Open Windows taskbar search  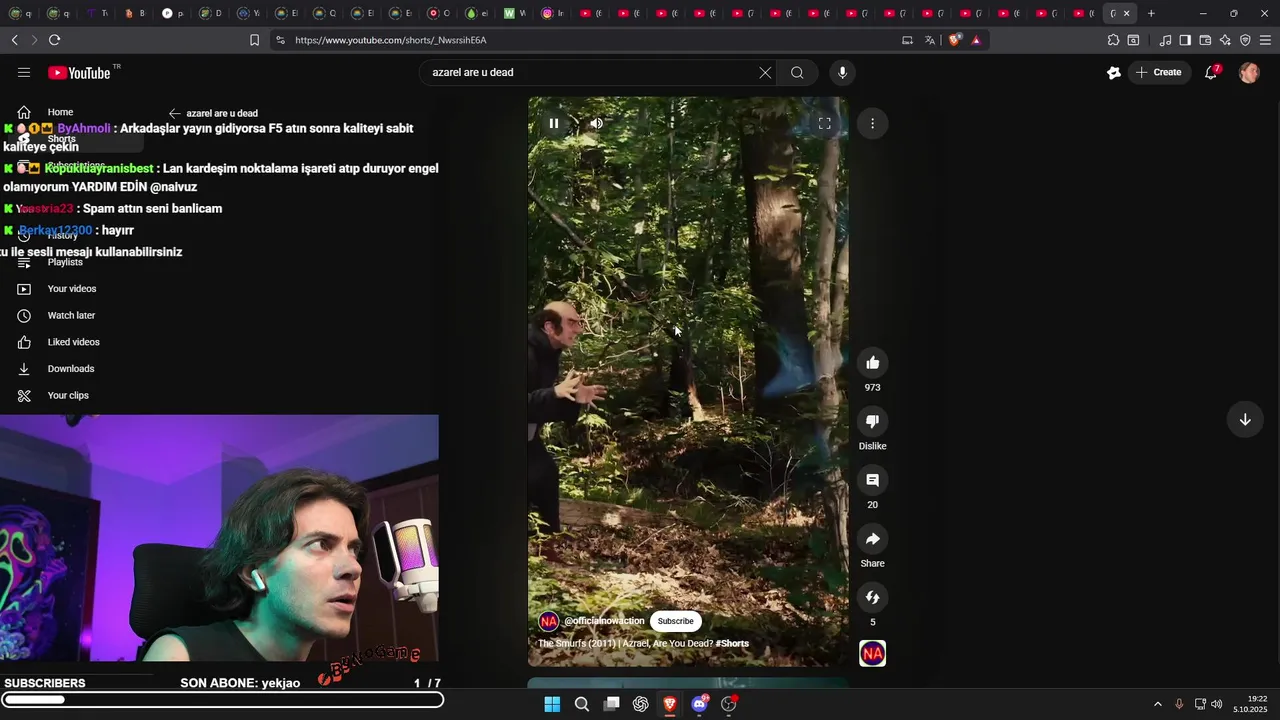pos(581,704)
